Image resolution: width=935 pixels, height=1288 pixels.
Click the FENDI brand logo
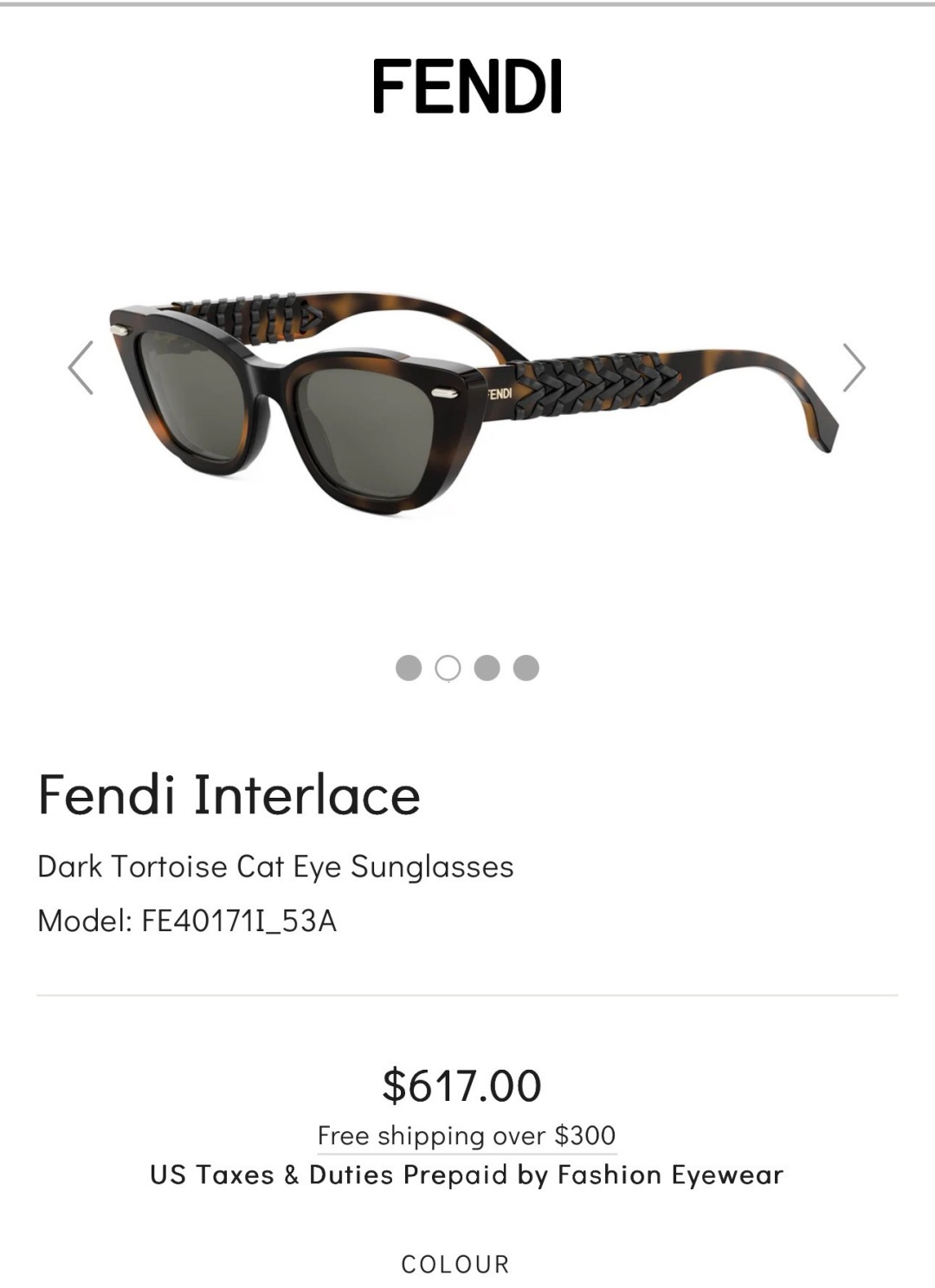click(x=467, y=86)
